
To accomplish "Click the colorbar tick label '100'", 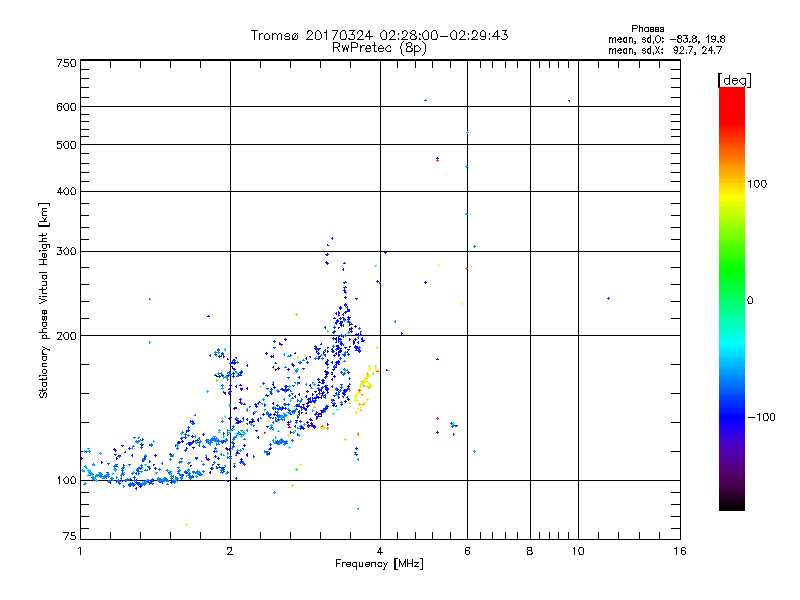I will tap(757, 184).
